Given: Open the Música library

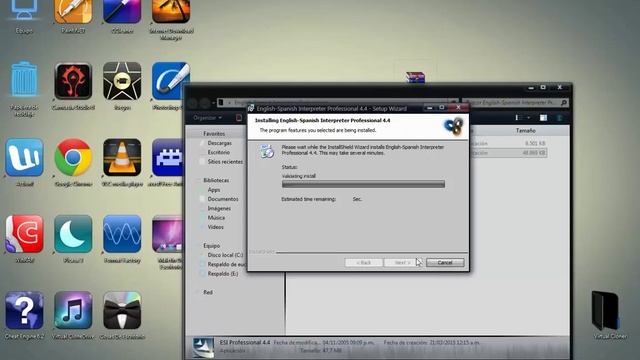Looking at the screenshot, I should [x=216, y=218].
